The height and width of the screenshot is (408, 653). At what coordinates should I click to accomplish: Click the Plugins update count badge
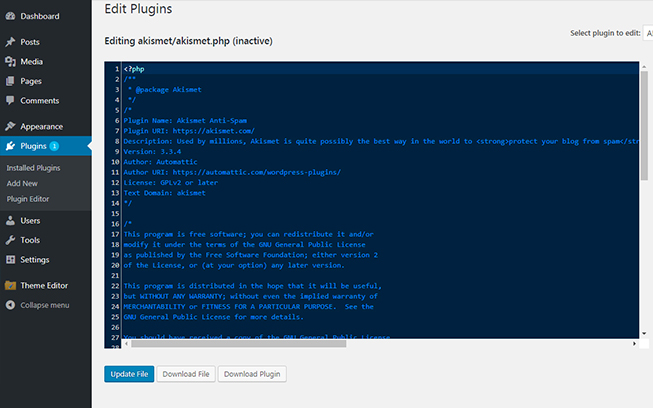click(x=54, y=146)
